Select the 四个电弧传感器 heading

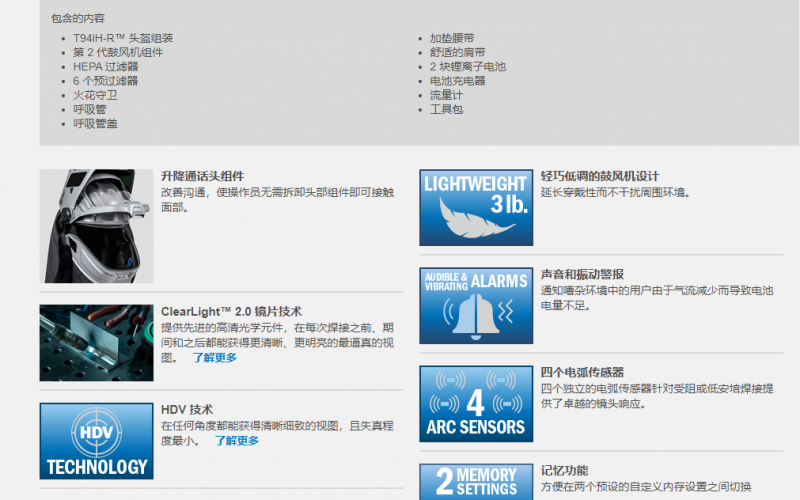pyautogui.click(x=582, y=372)
